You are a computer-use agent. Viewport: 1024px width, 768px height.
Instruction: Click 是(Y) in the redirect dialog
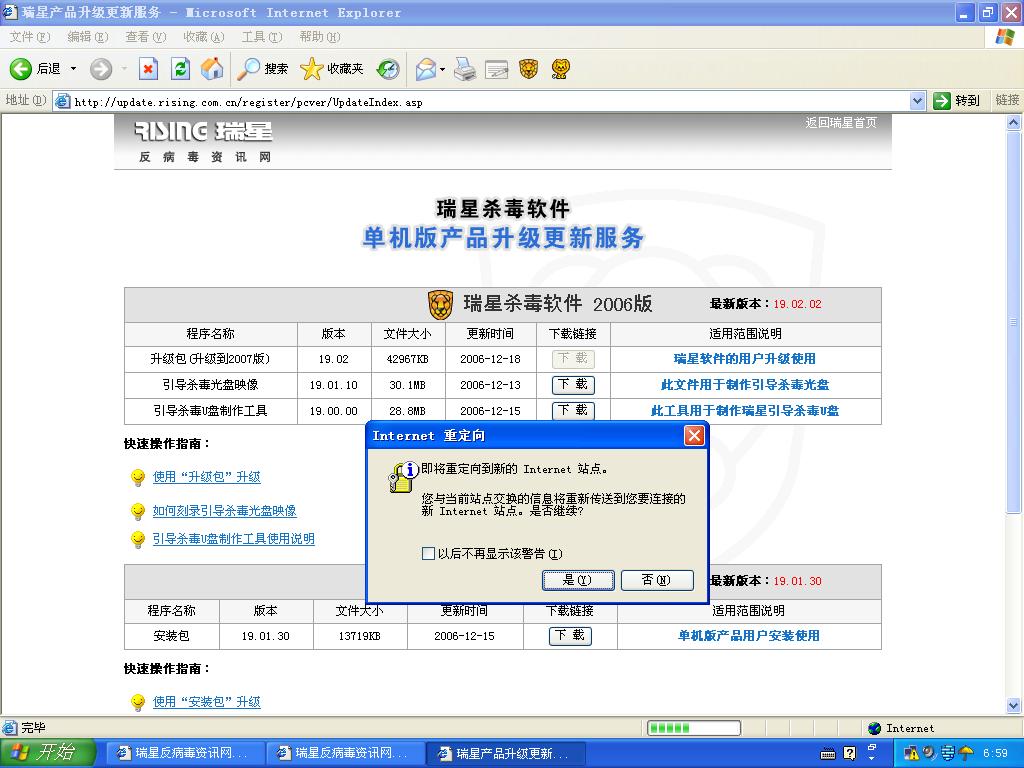tap(578, 580)
